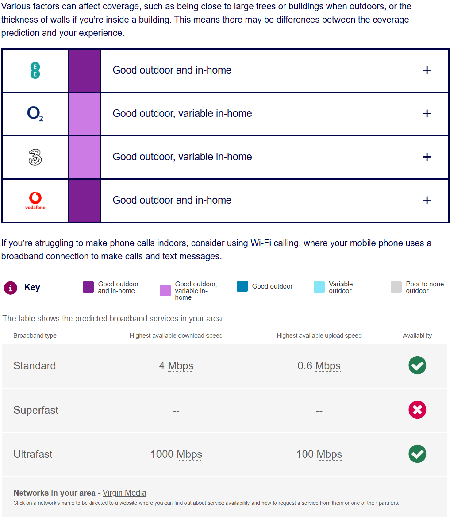Expand the EE coverage details
This screenshot has width=451, height=520.
tap(427, 70)
